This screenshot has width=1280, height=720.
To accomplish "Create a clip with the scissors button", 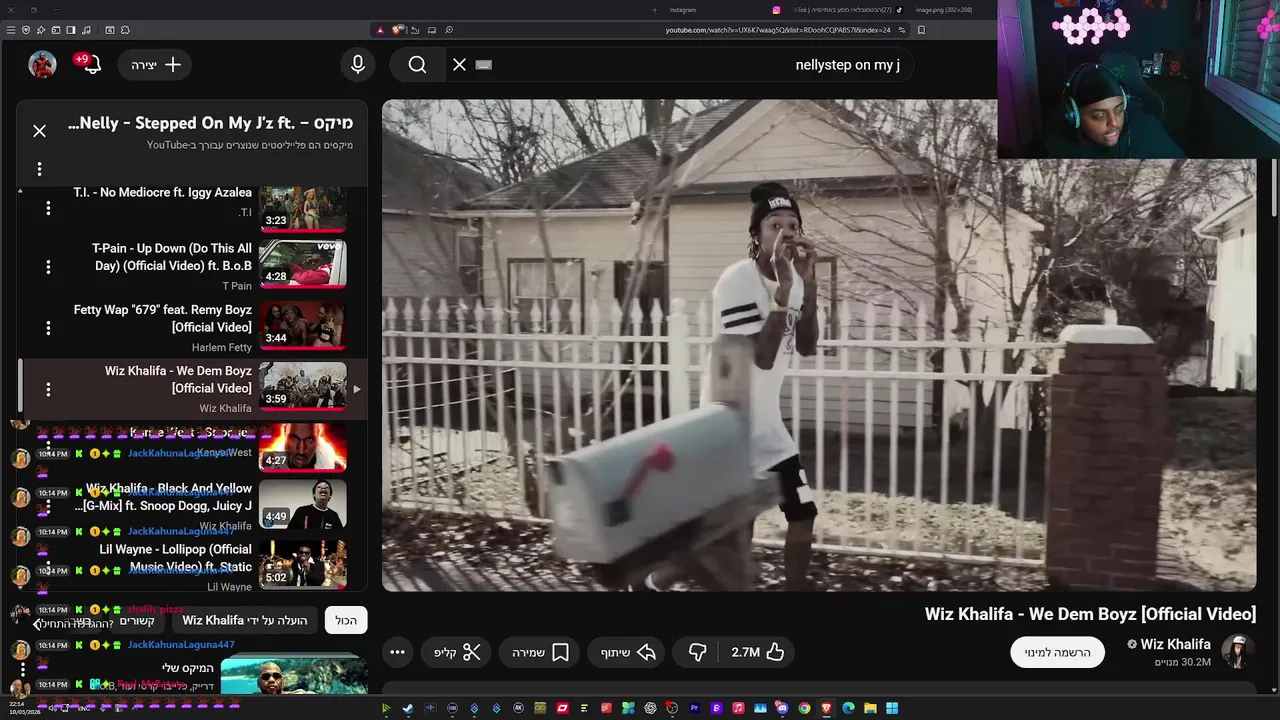I will tap(457, 652).
